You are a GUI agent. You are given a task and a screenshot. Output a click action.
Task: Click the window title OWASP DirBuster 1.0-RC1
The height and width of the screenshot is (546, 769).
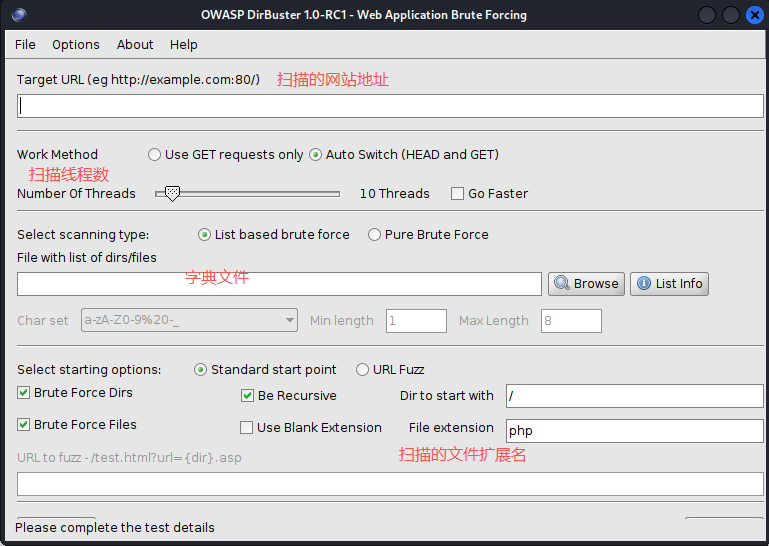click(x=363, y=15)
